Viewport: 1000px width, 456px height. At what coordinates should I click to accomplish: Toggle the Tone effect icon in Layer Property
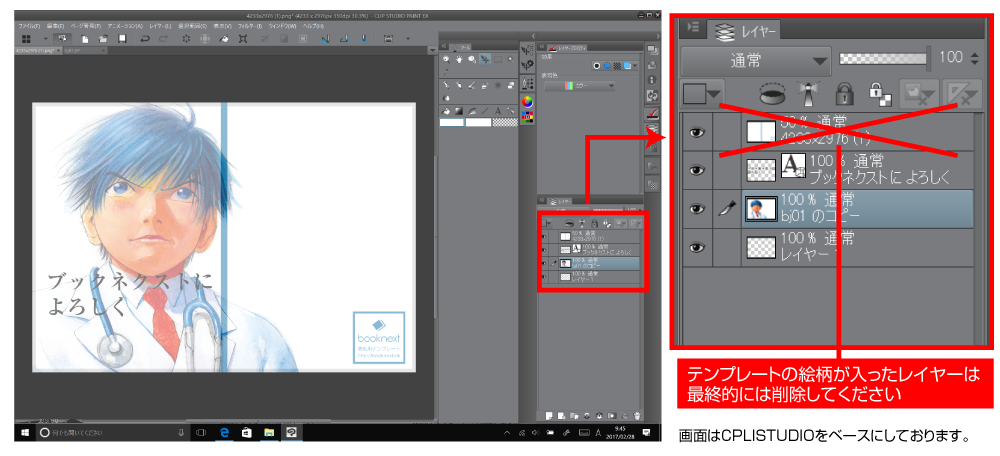[617, 66]
